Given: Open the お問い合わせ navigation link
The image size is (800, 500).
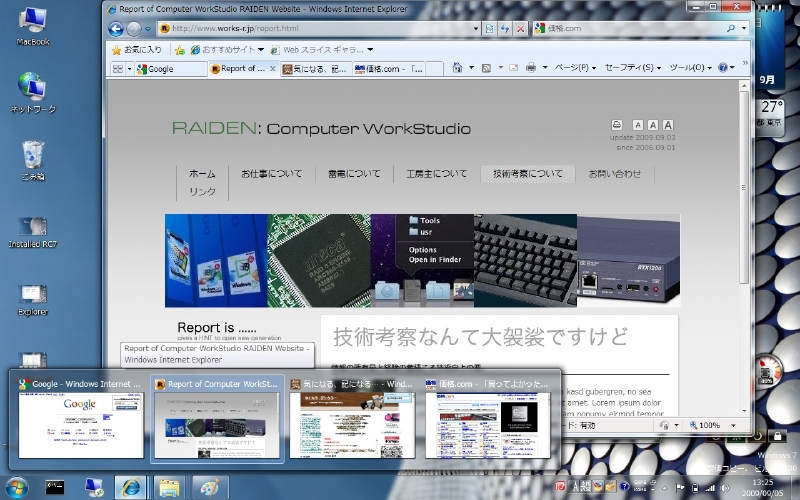Looking at the screenshot, I should pos(615,173).
